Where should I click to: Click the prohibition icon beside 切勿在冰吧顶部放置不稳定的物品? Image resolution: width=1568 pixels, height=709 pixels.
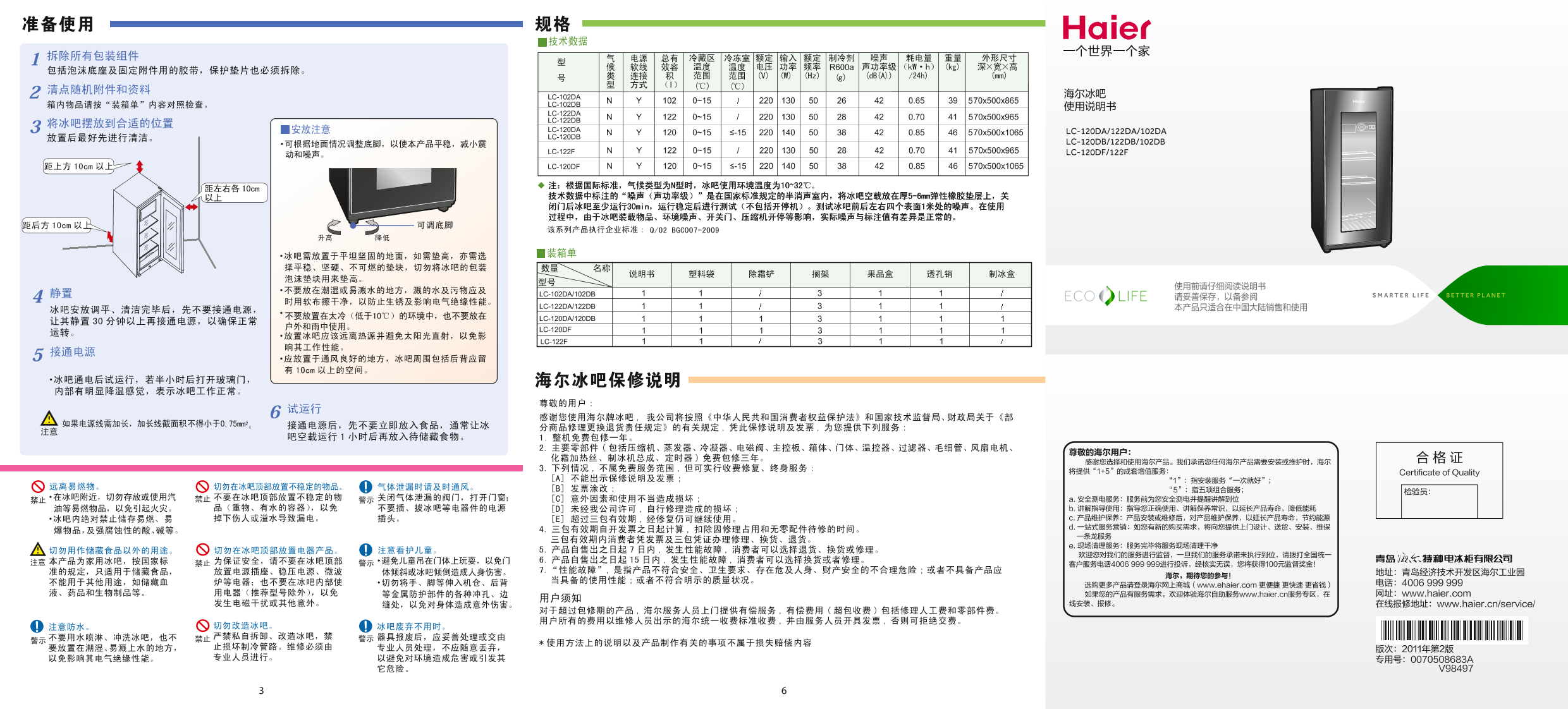click(x=202, y=487)
